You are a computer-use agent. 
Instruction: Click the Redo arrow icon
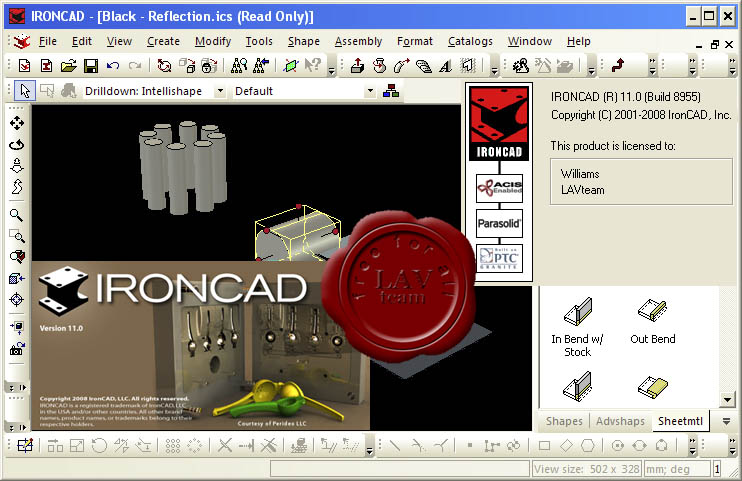point(135,65)
